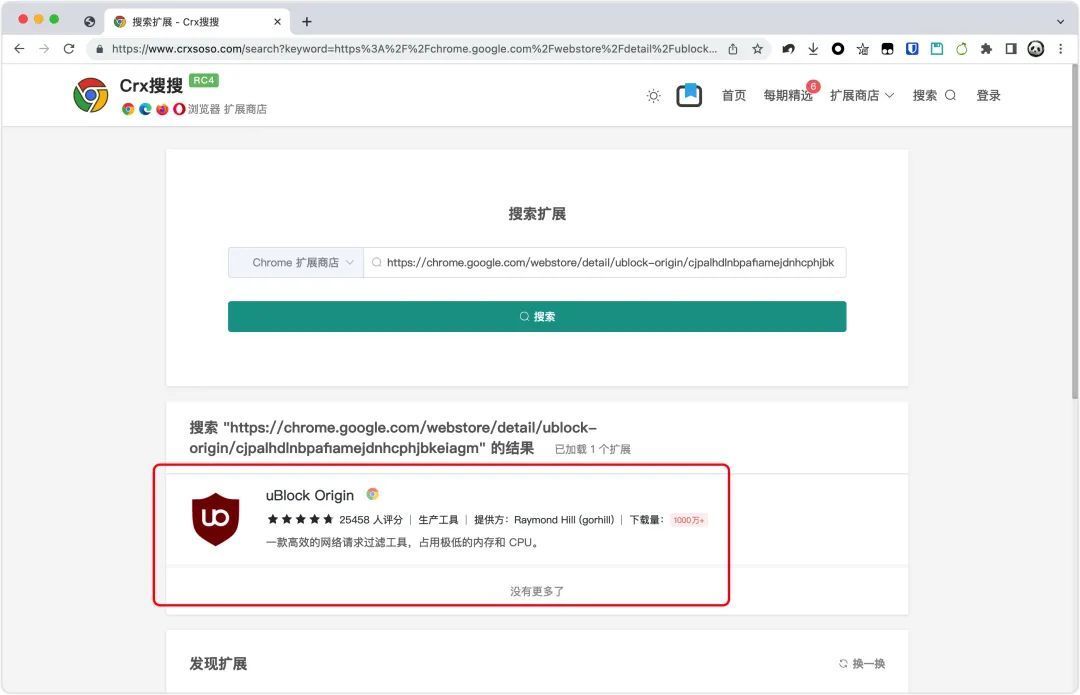Click the 生产工具 category label

click(438, 520)
